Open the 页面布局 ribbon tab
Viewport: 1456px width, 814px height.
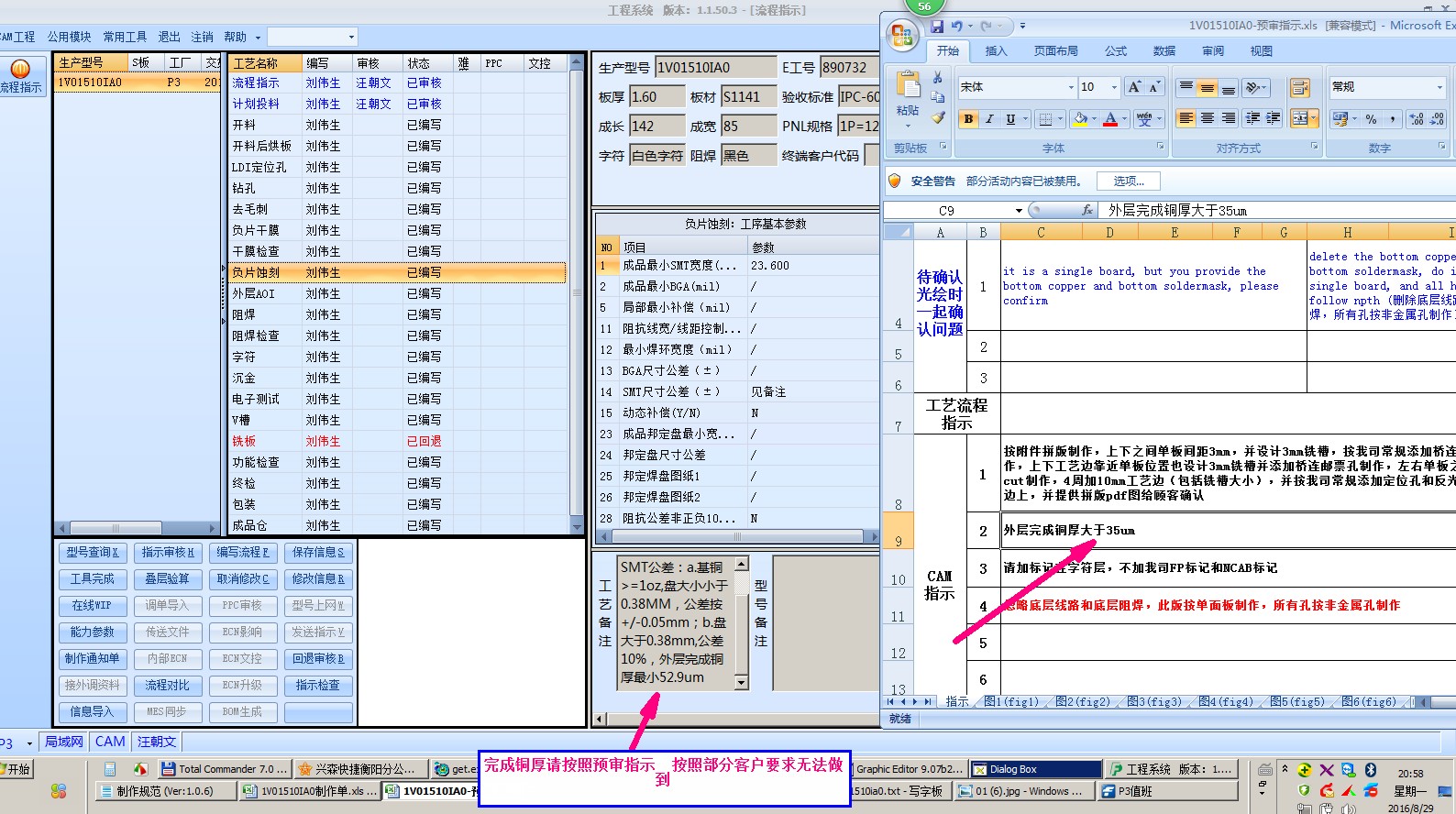click(1056, 51)
